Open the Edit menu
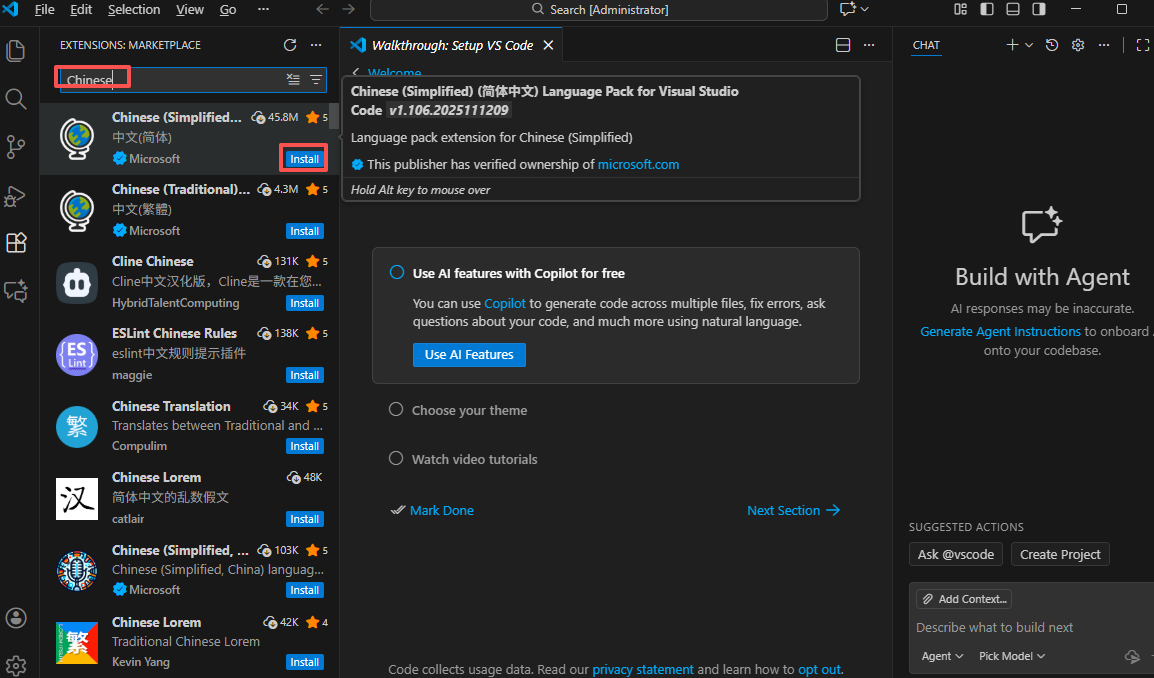Screen dimensions: 1154x678 pyautogui.click(x=81, y=10)
